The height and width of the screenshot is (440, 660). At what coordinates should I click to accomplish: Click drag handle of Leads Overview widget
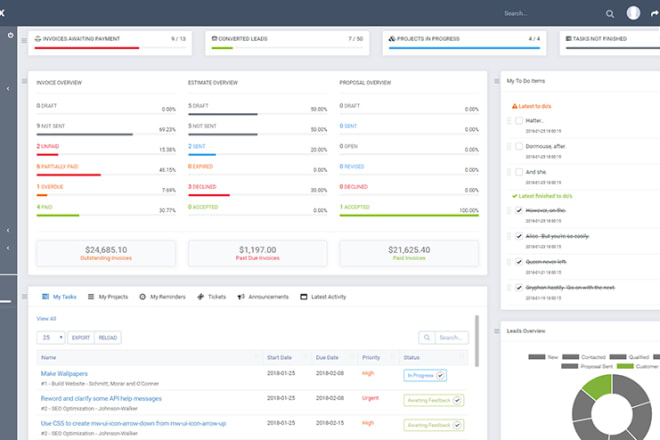point(497,331)
